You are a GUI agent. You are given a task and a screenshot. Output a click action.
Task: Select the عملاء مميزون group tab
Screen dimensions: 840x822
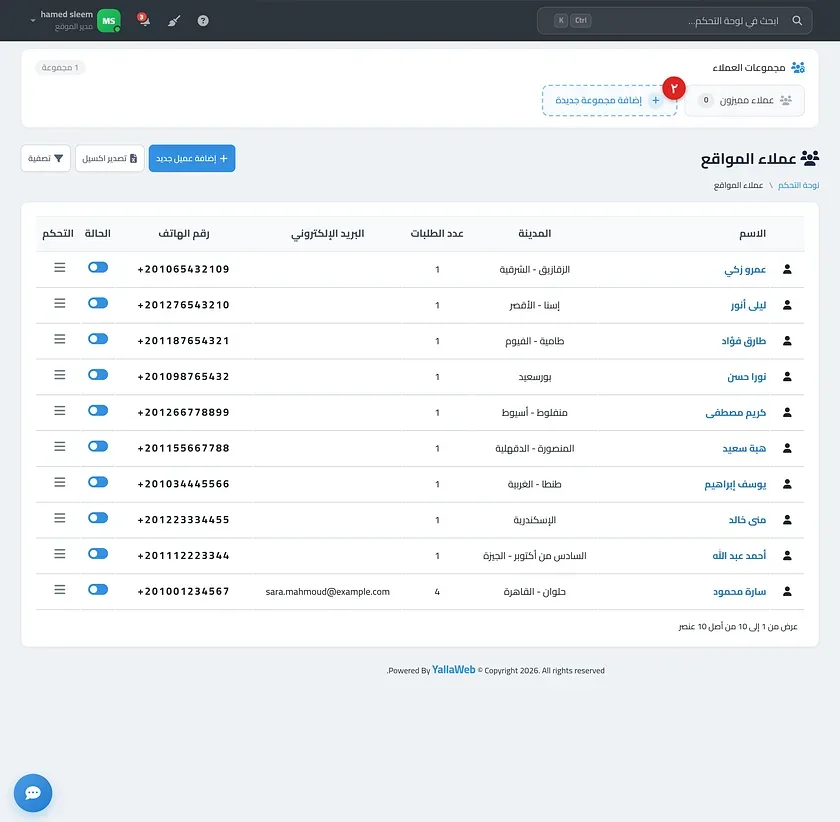[745, 100]
